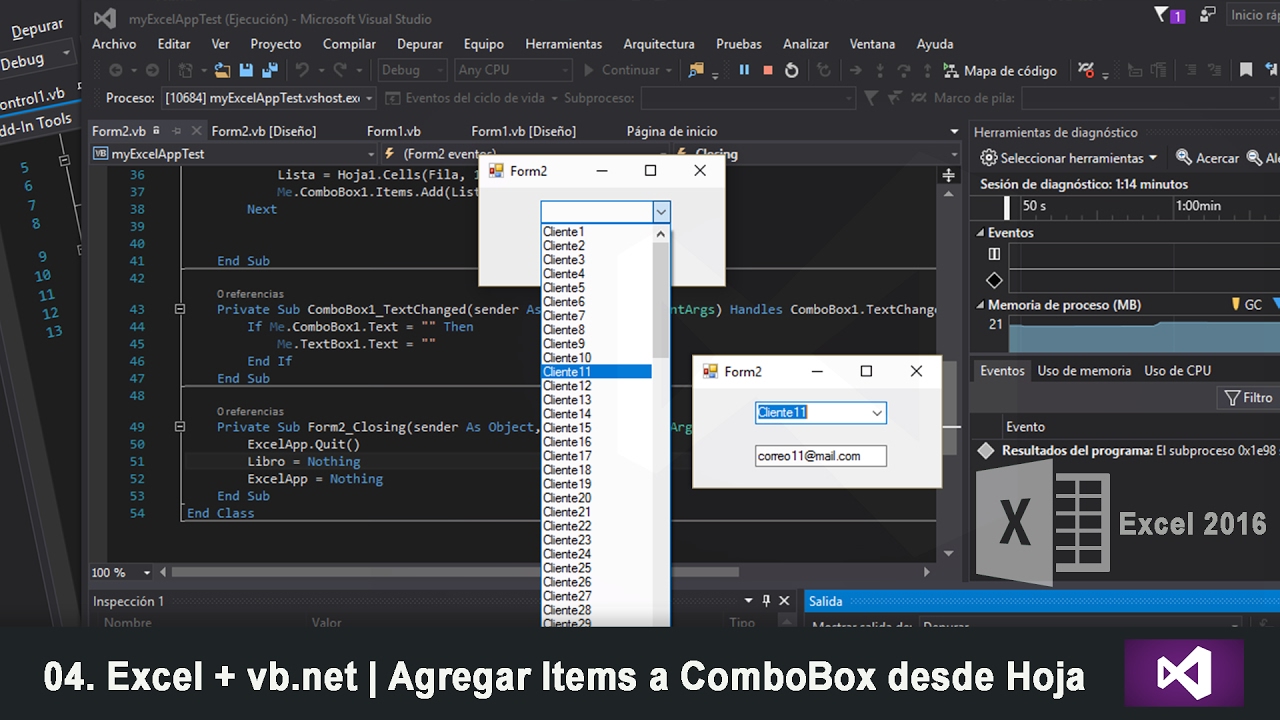Image resolution: width=1280 pixels, height=720 pixels.
Task: Toggle the open ComboBox dropdown arrow in Form2
Action: [660, 211]
